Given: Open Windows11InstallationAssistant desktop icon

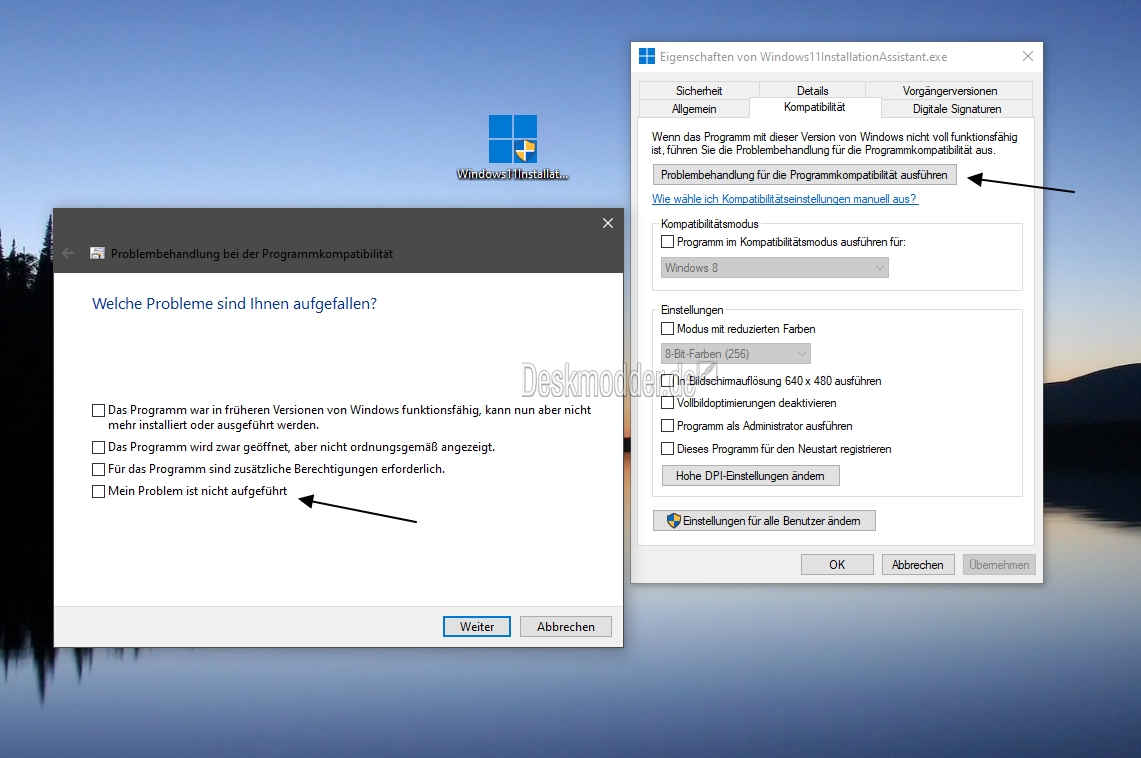Looking at the screenshot, I should (512, 147).
